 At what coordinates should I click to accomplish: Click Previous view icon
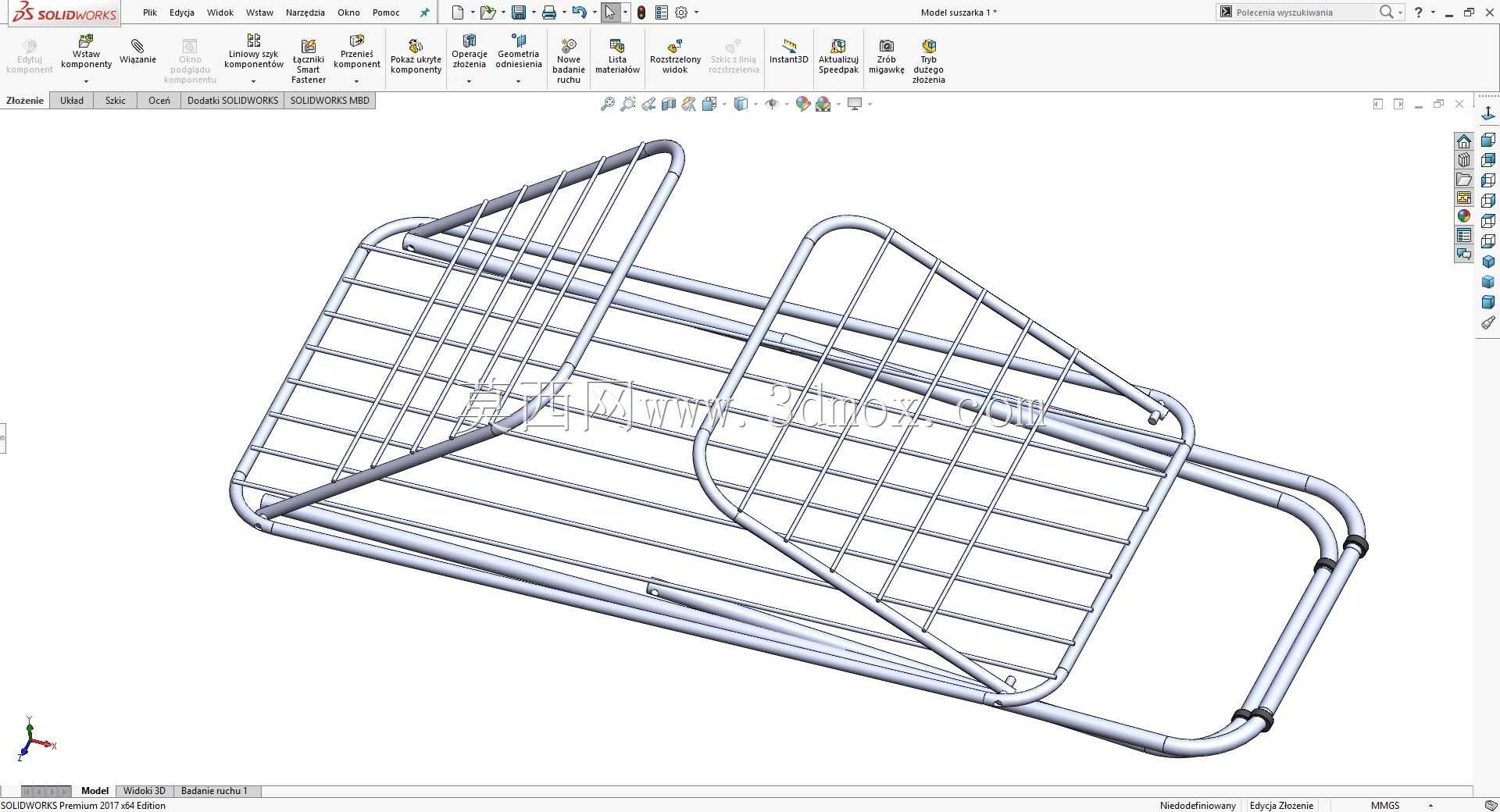click(648, 104)
